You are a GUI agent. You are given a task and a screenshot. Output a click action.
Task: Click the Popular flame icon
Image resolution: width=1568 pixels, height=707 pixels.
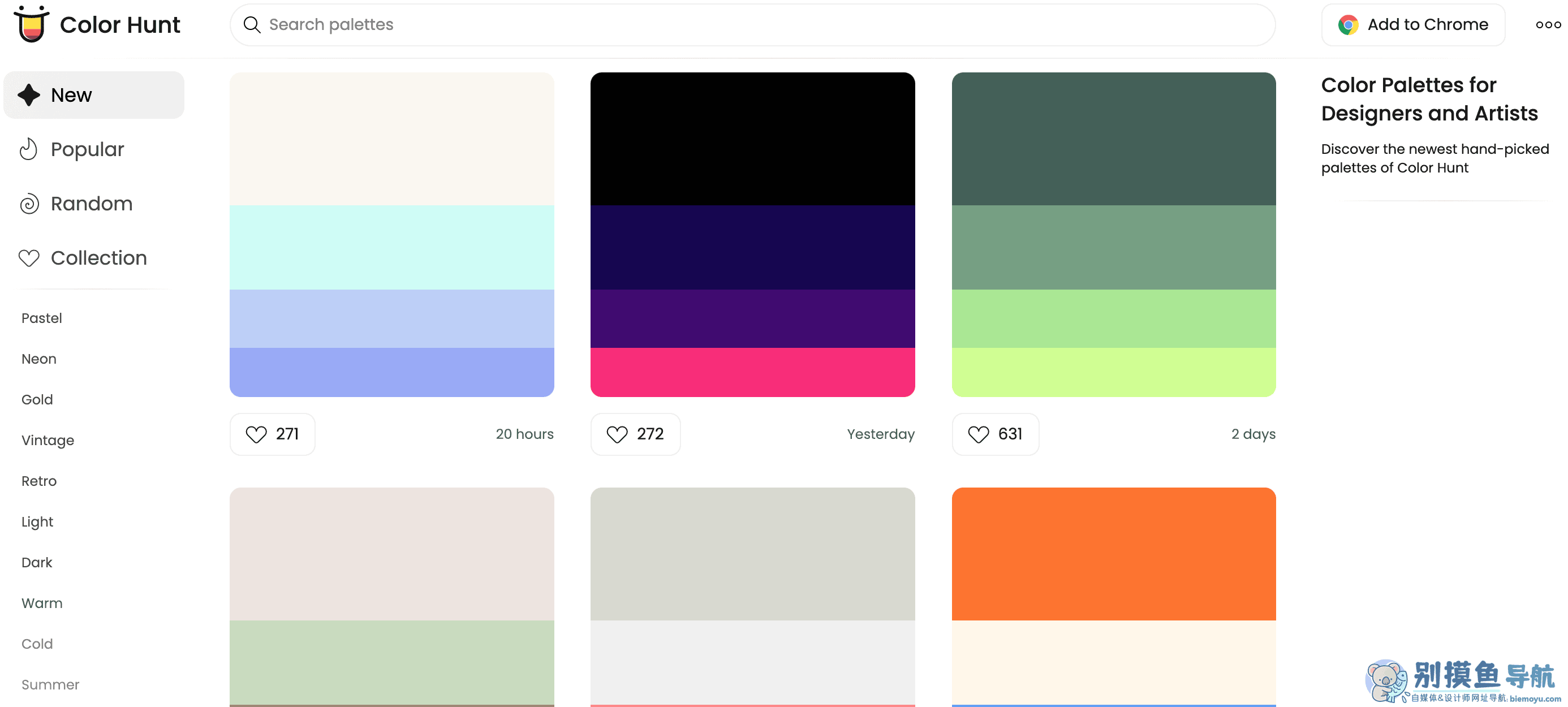click(29, 150)
